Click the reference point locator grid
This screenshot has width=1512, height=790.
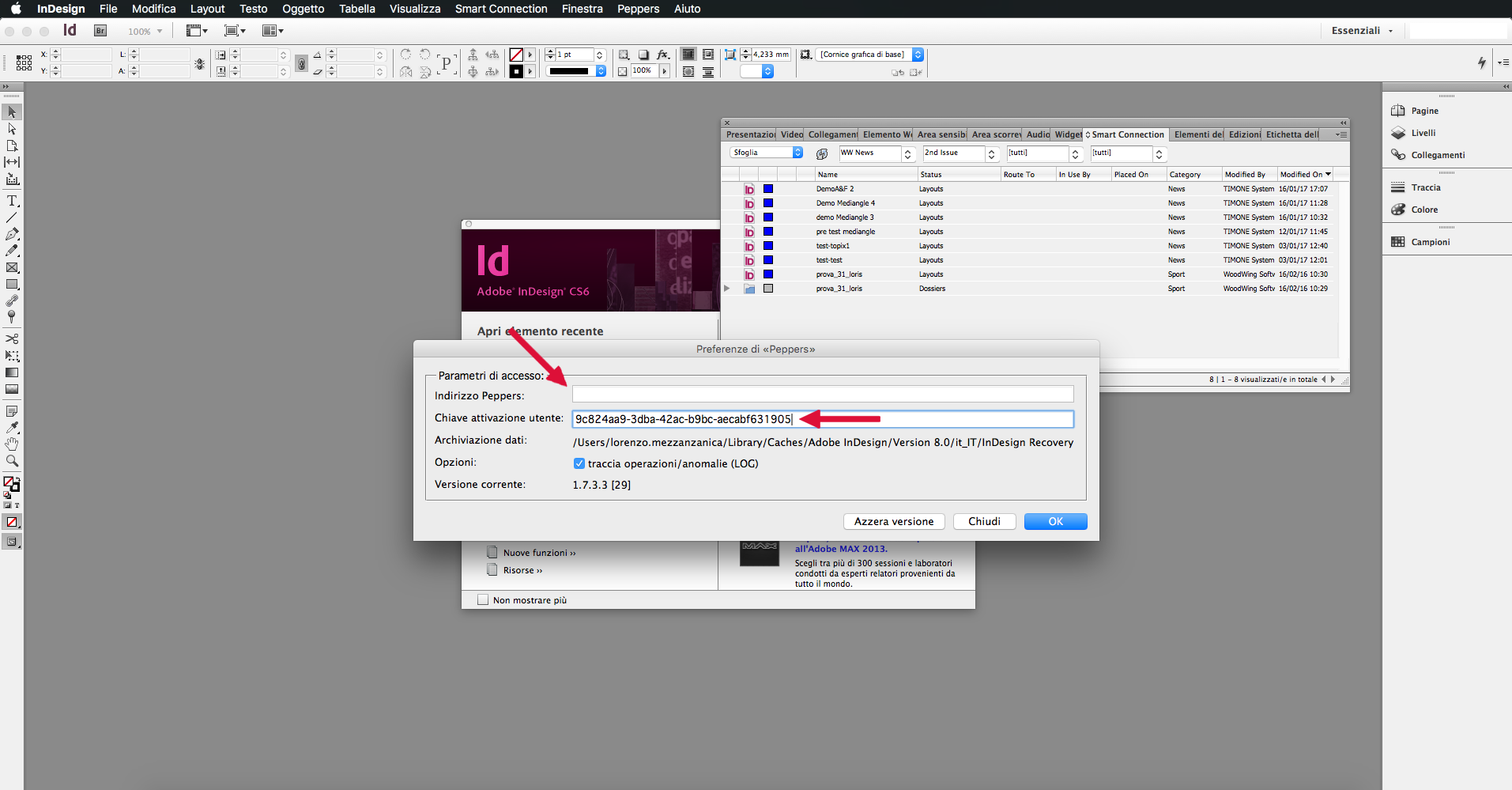pos(25,62)
